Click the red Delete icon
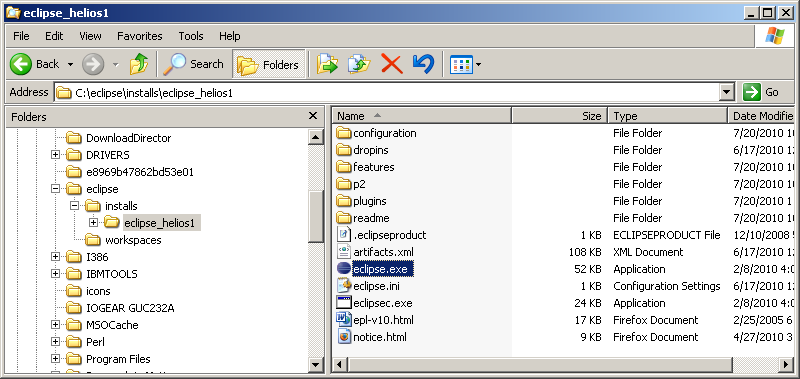 [x=392, y=64]
